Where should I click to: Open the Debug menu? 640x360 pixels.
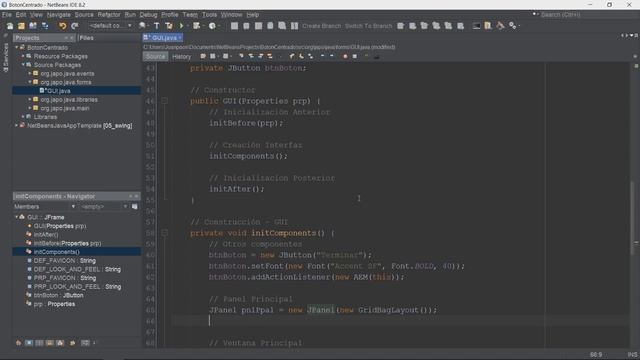tap(148, 15)
